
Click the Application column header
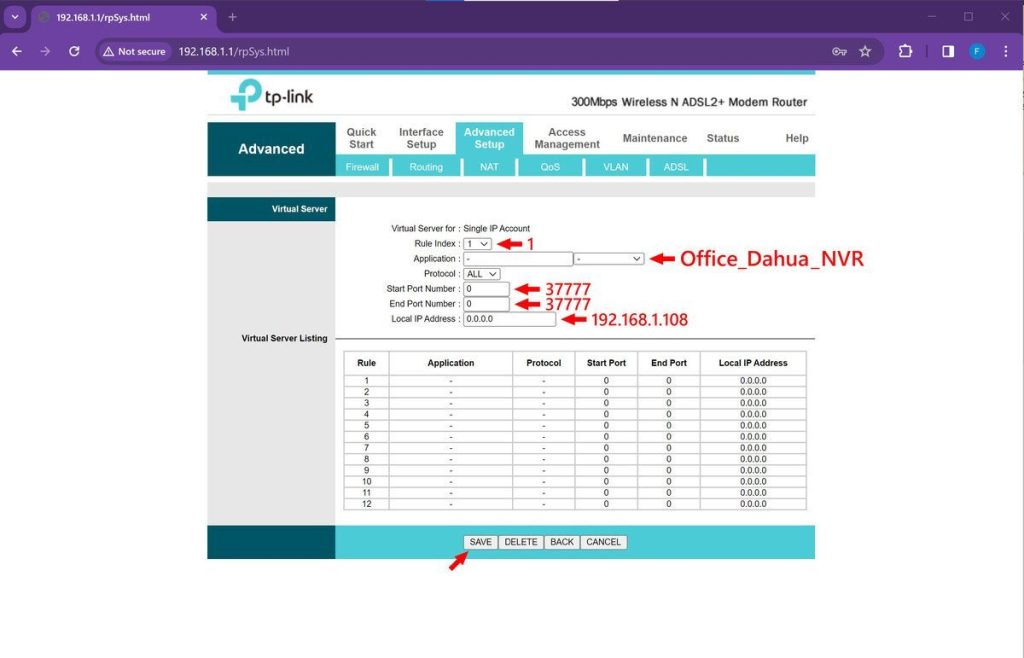tap(451, 363)
